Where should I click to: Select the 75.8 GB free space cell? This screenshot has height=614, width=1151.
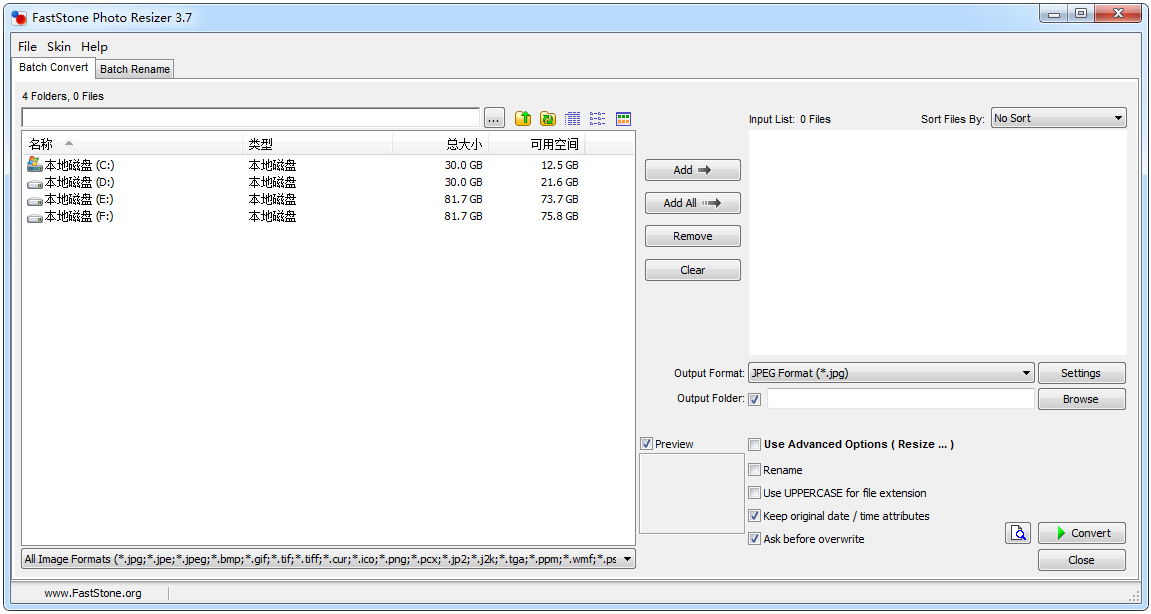(559, 217)
